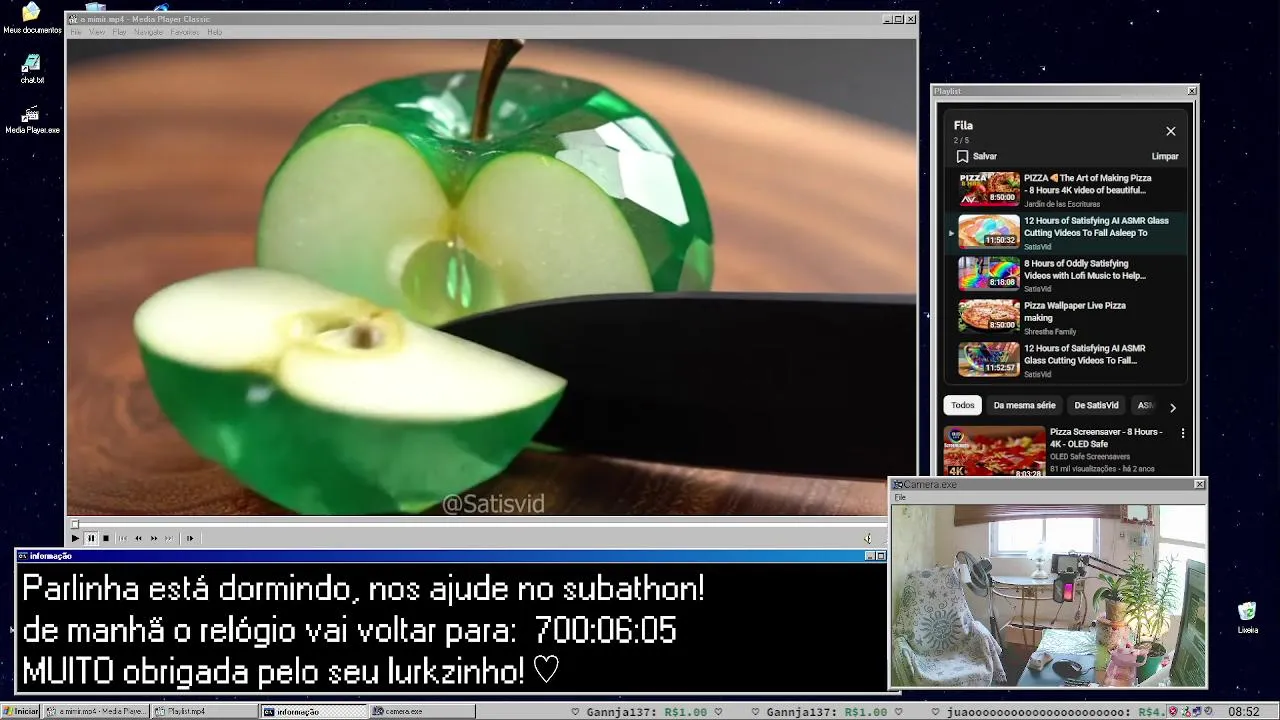Skip to previous track in player
1280x720 pixels.
pyautogui.click(x=123, y=538)
